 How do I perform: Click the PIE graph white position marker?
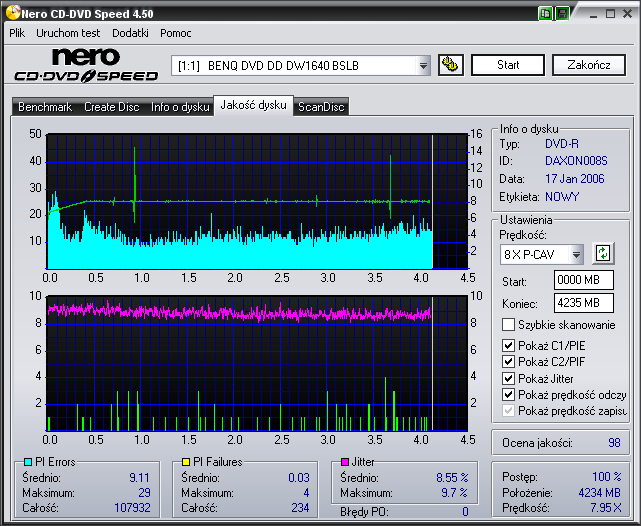pos(433,201)
